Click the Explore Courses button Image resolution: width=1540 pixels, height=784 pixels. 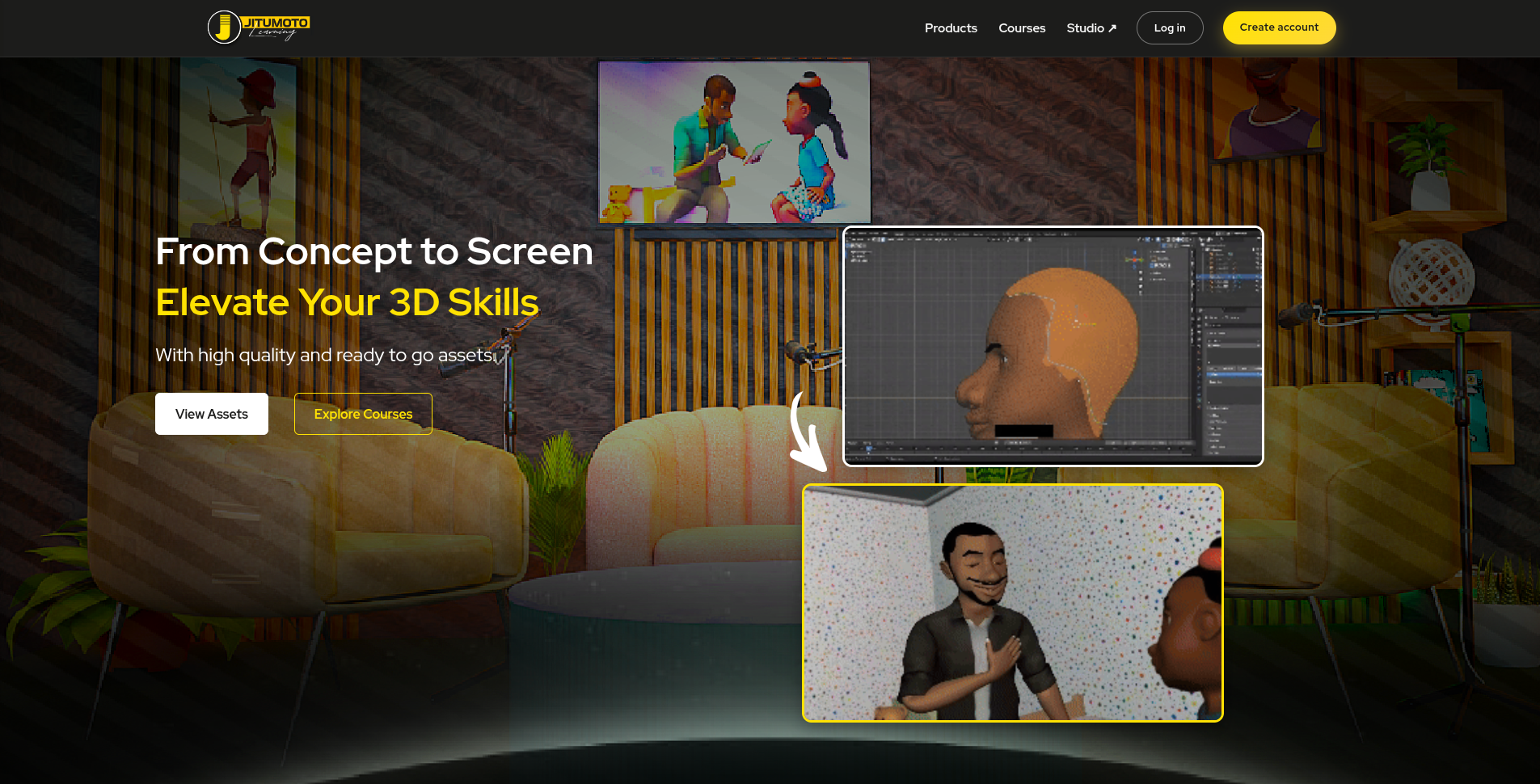[363, 414]
